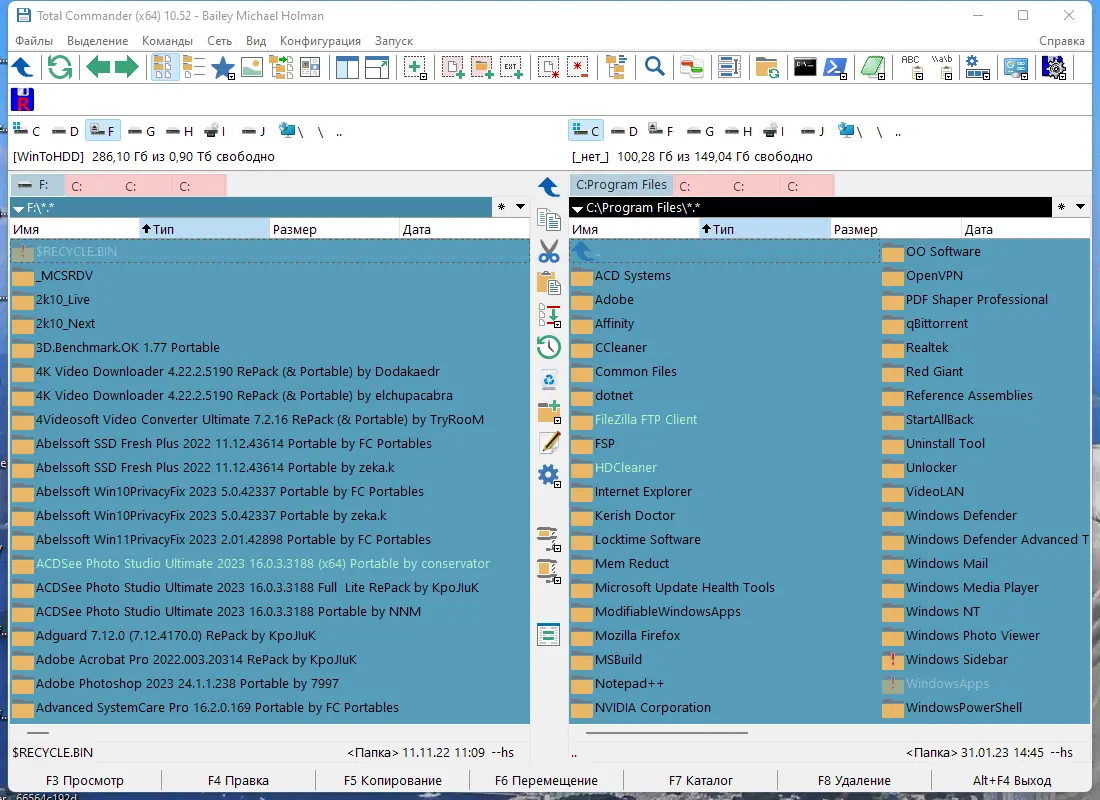
Task: Click the scissors cut icon in middle bar
Action: click(549, 251)
